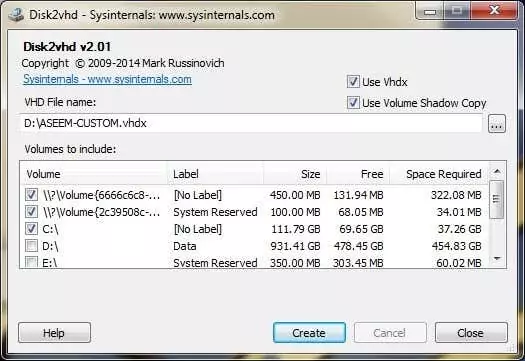The width and height of the screenshot is (525, 361).
Task: Sort by the Label column header
Action: click(x=215, y=174)
